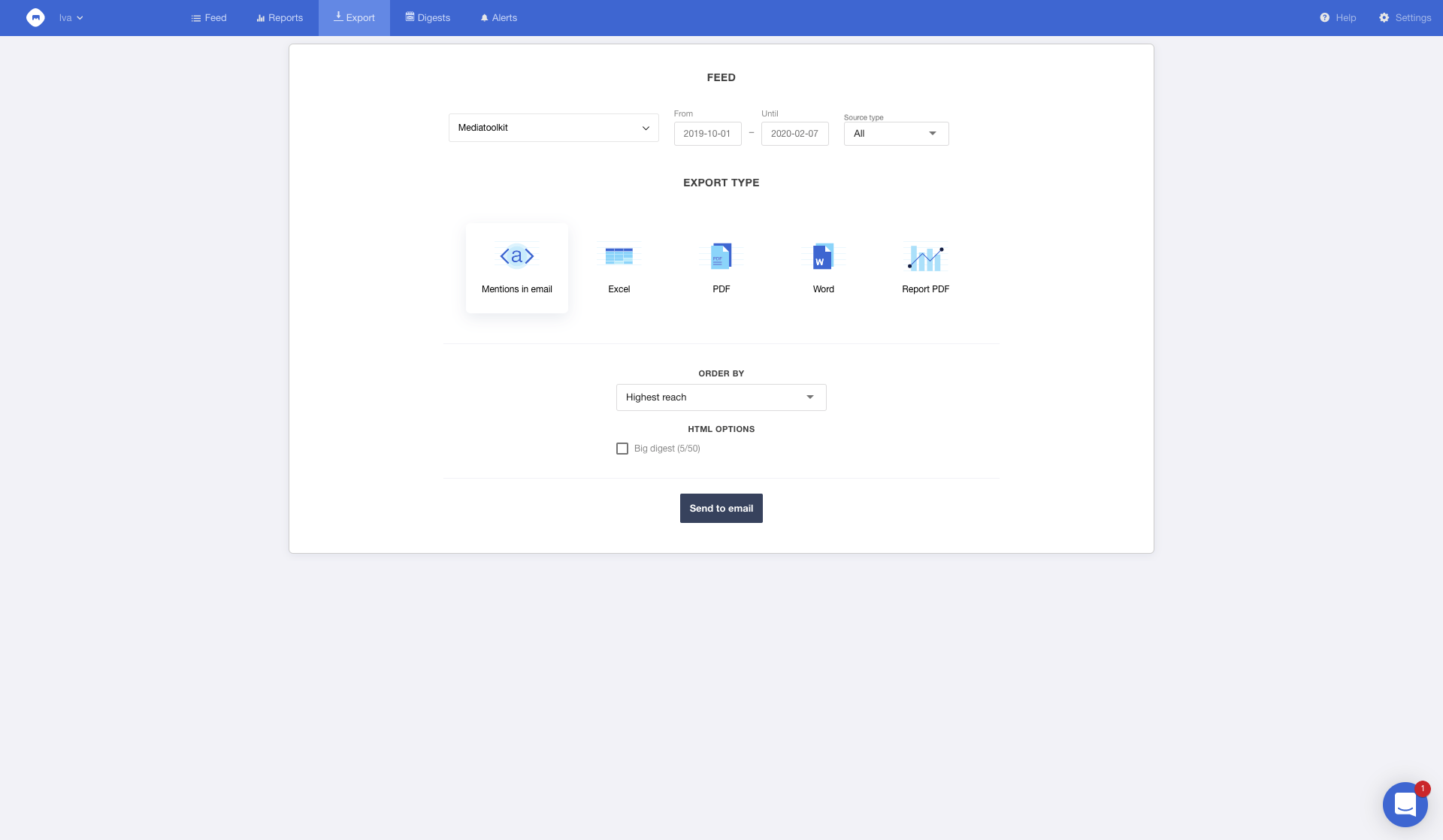This screenshot has height=840, width=1443.
Task: Open the chat widget bubble
Action: [1405, 805]
